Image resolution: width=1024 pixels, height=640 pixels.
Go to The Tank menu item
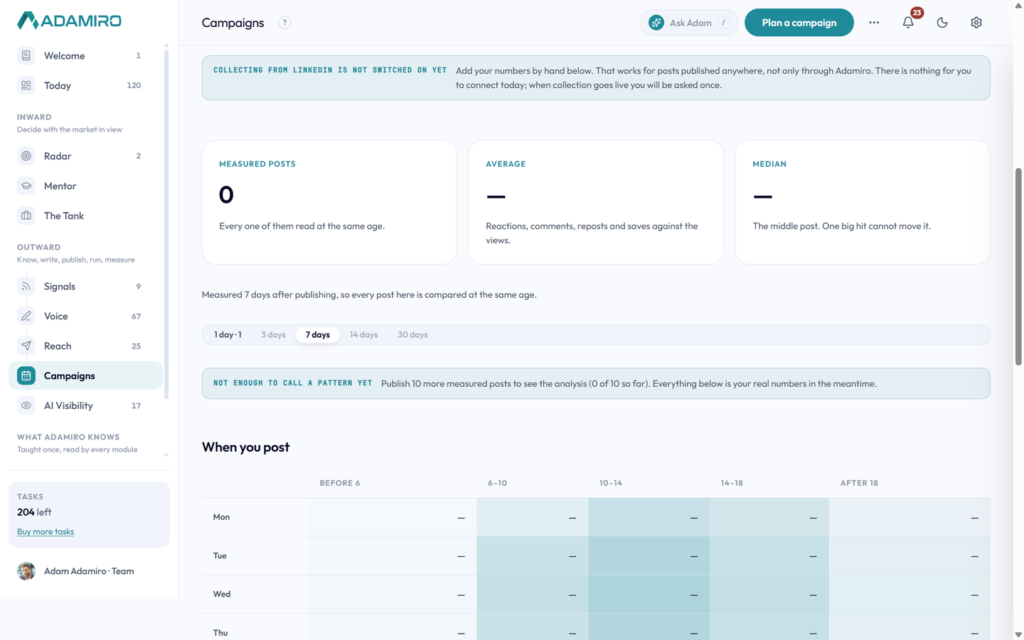86,216
